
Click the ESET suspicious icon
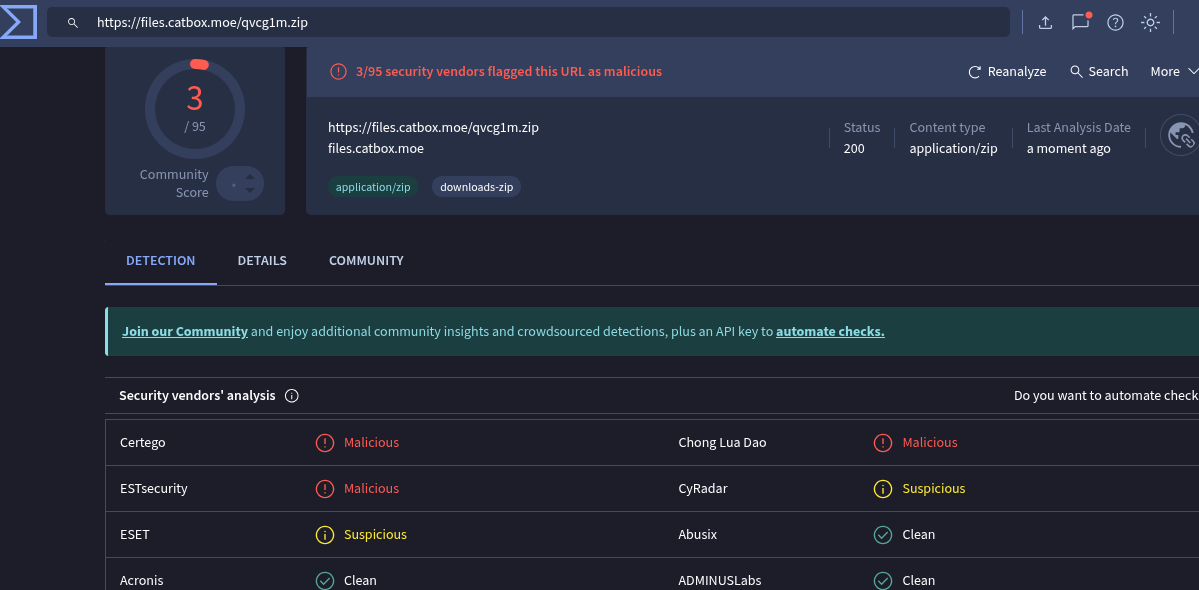point(325,534)
